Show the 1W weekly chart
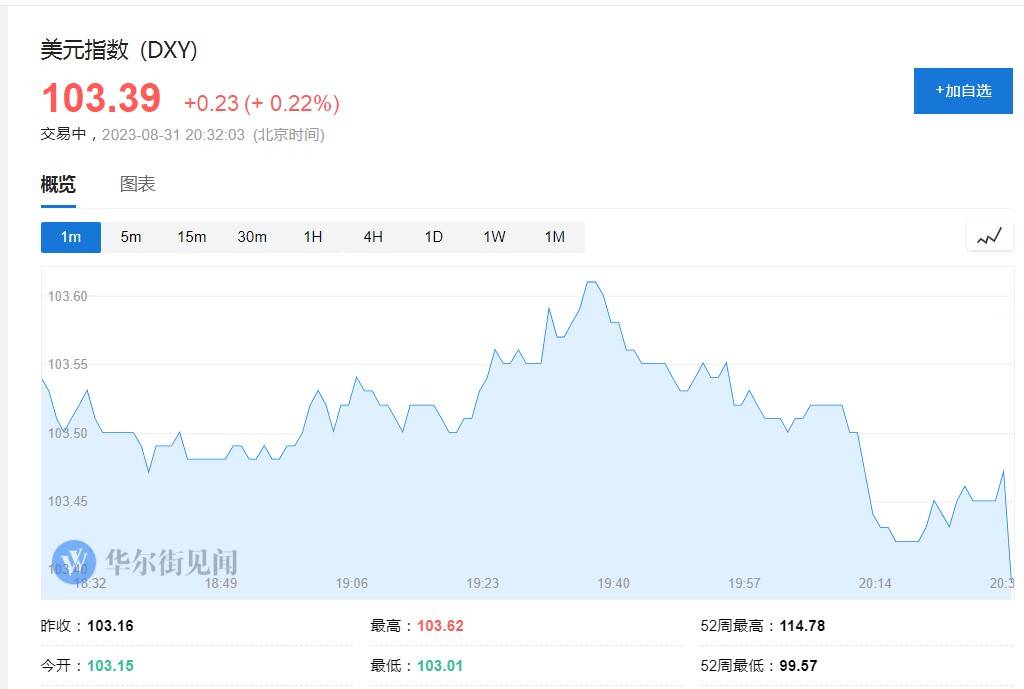 point(494,237)
